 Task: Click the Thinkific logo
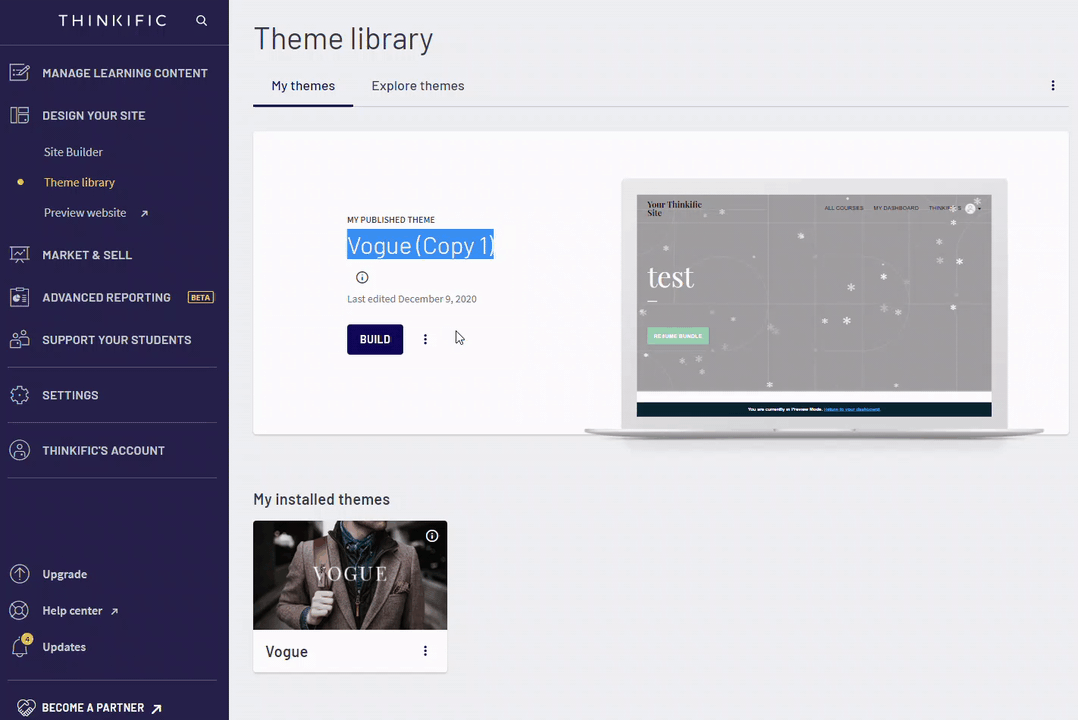(x=113, y=21)
